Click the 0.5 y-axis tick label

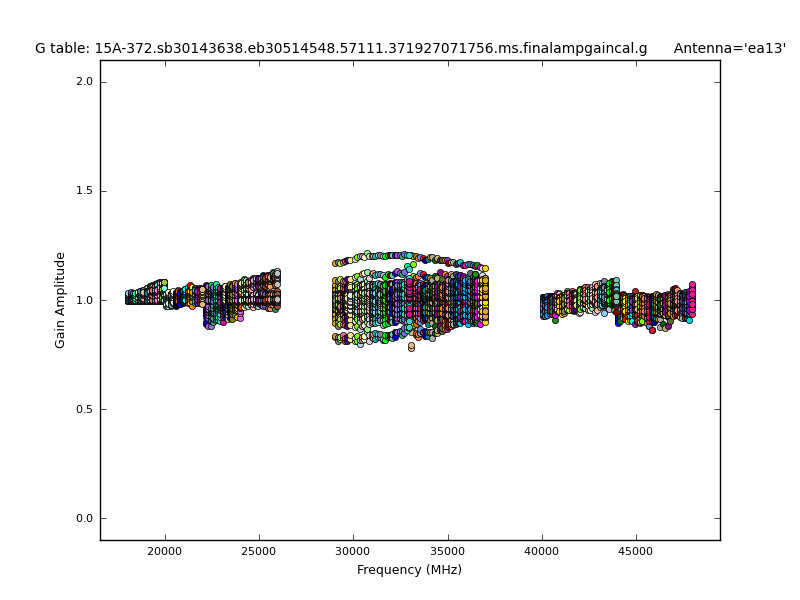click(85, 409)
